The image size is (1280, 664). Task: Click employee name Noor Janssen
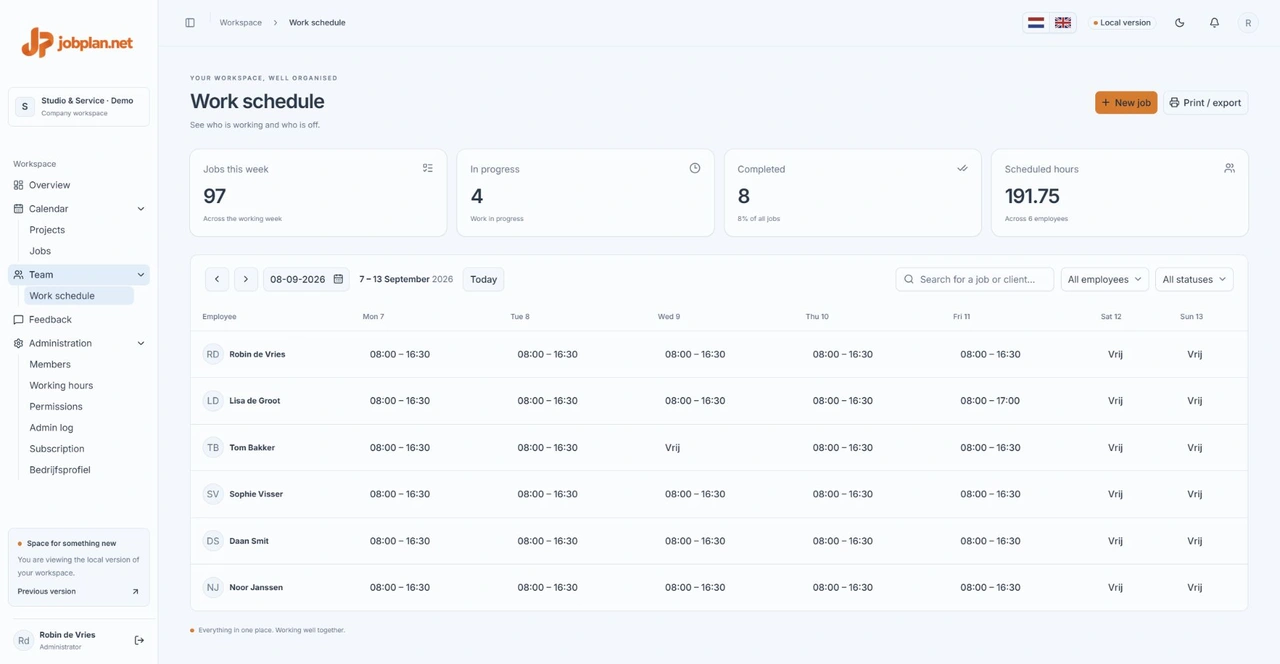pyautogui.click(x=256, y=588)
